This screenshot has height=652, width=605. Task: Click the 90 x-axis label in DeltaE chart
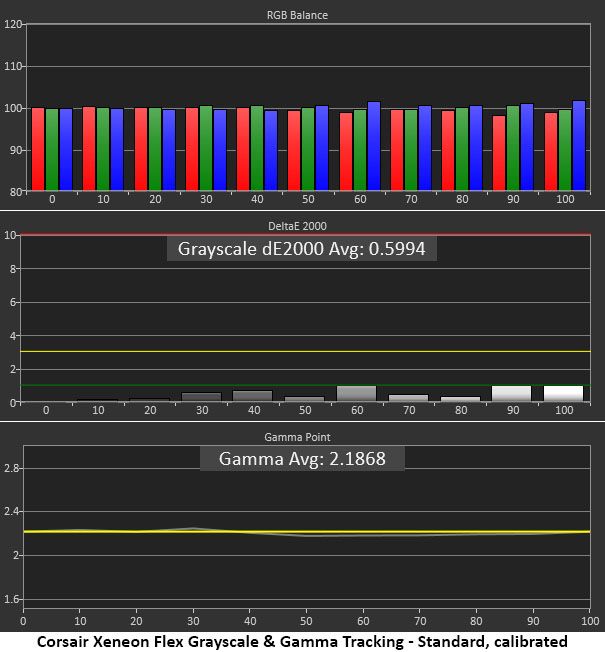(513, 410)
